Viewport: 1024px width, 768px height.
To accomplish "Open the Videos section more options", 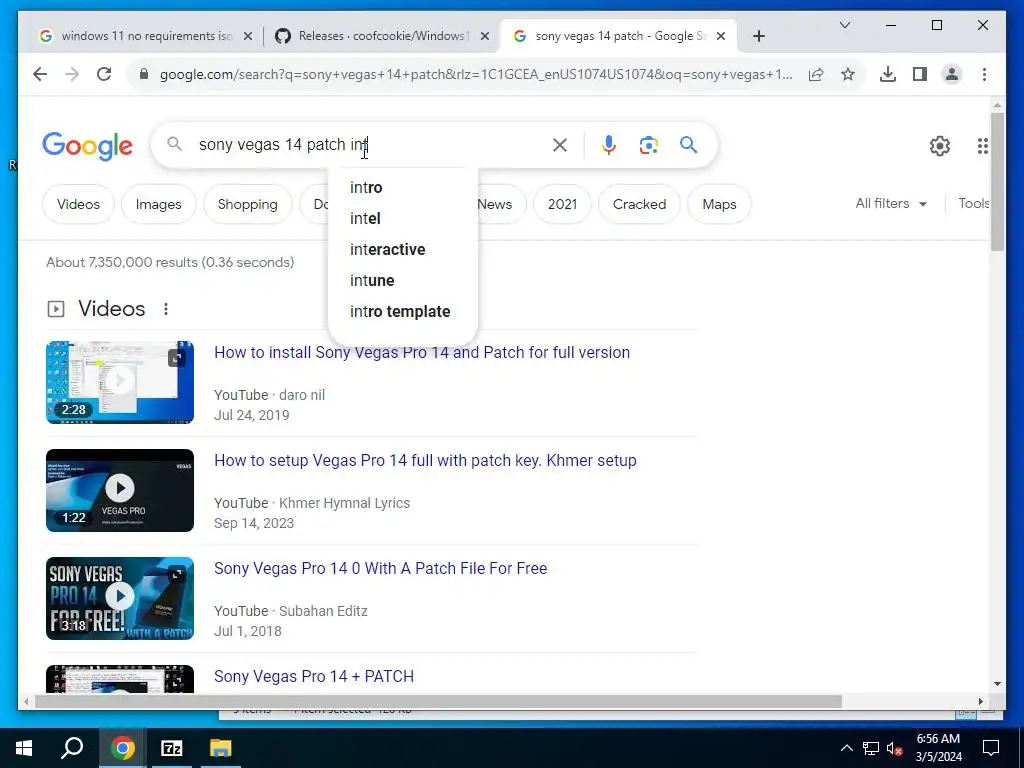I will tap(166, 309).
